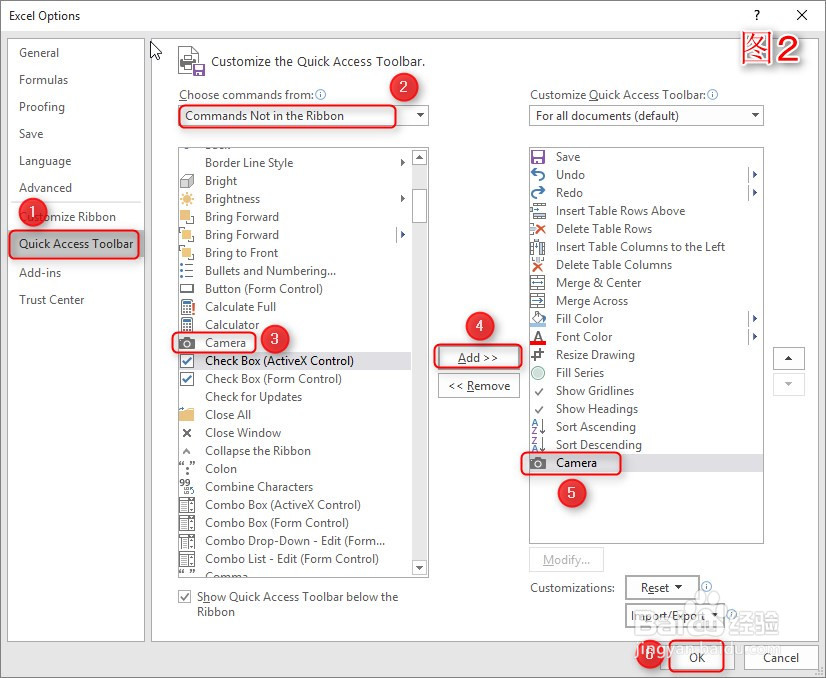
Task: Click the Combine Characters icon
Action: click(x=187, y=487)
